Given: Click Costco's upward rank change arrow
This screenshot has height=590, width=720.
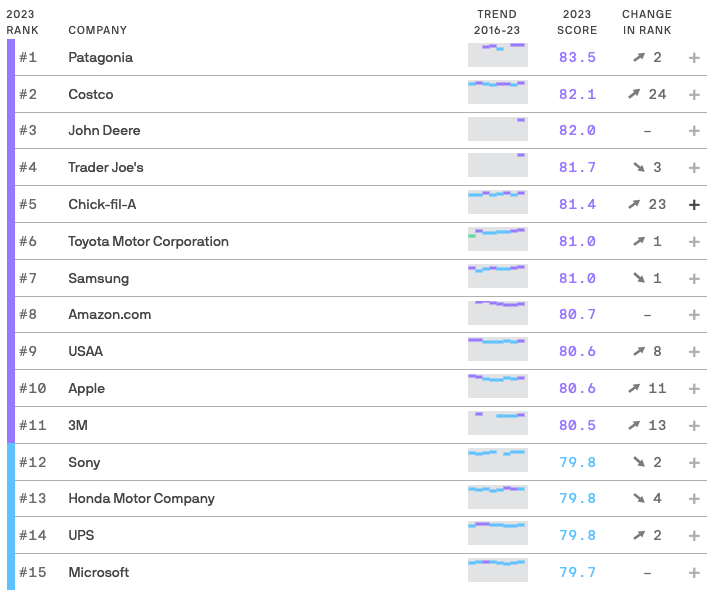Looking at the screenshot, I should [x=634, y=94].
